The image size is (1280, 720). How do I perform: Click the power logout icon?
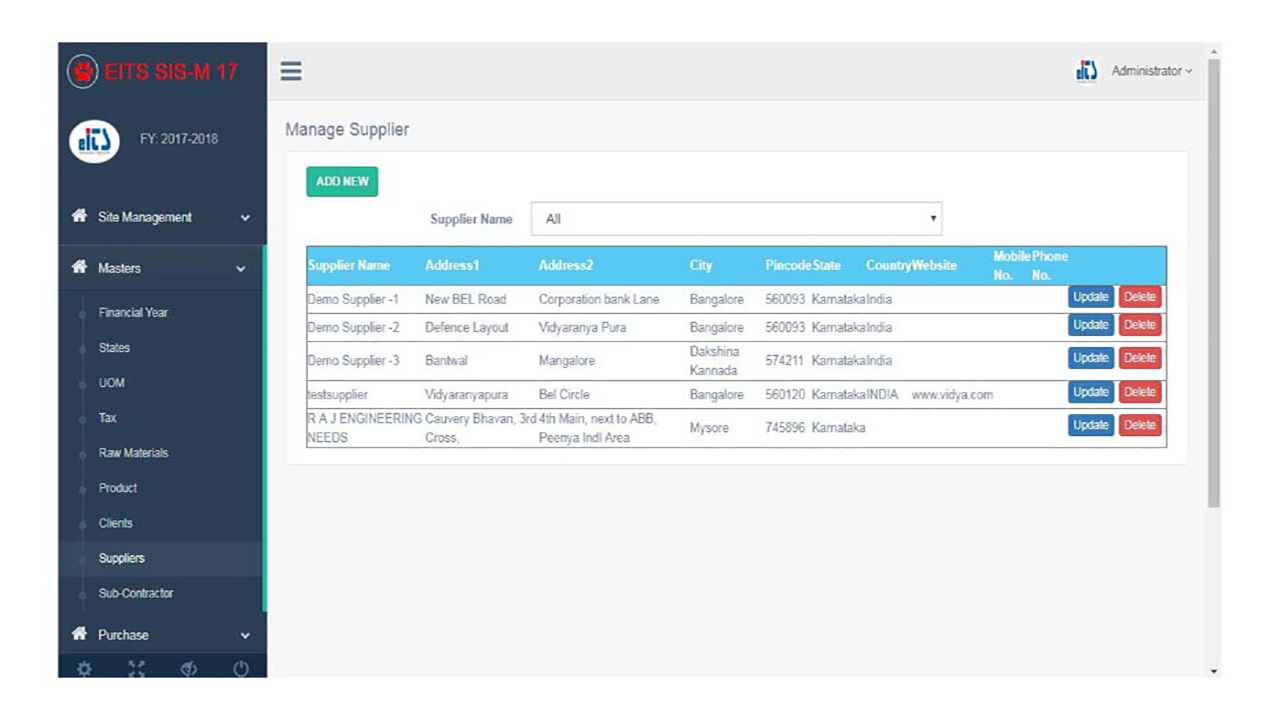[x=241, y=670]
